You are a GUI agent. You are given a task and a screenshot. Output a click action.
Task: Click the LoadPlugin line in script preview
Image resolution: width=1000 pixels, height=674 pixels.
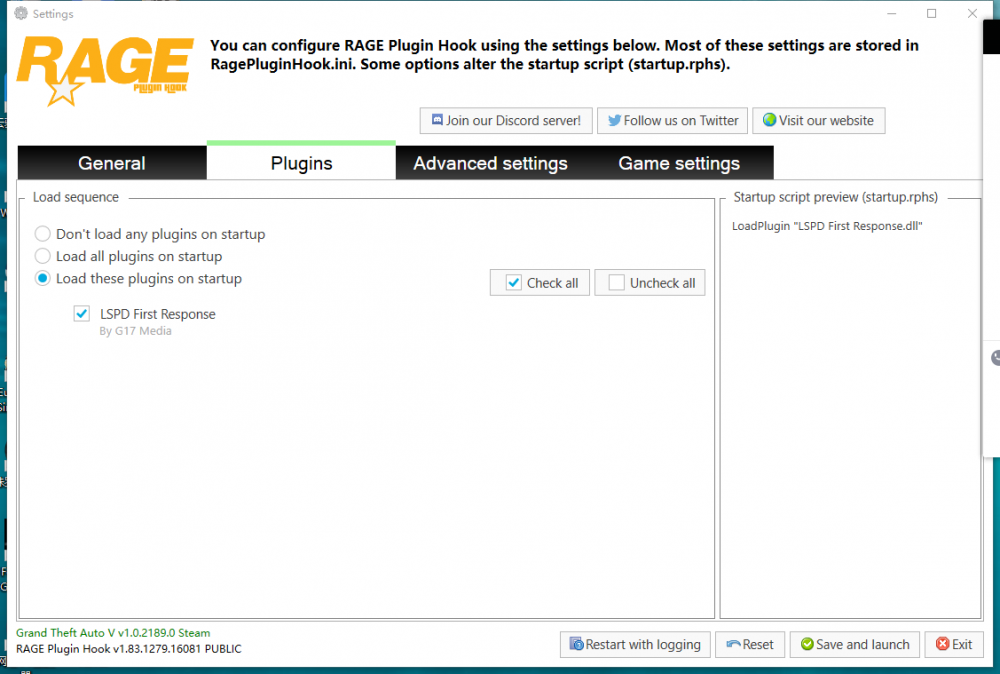coord(827,226)
